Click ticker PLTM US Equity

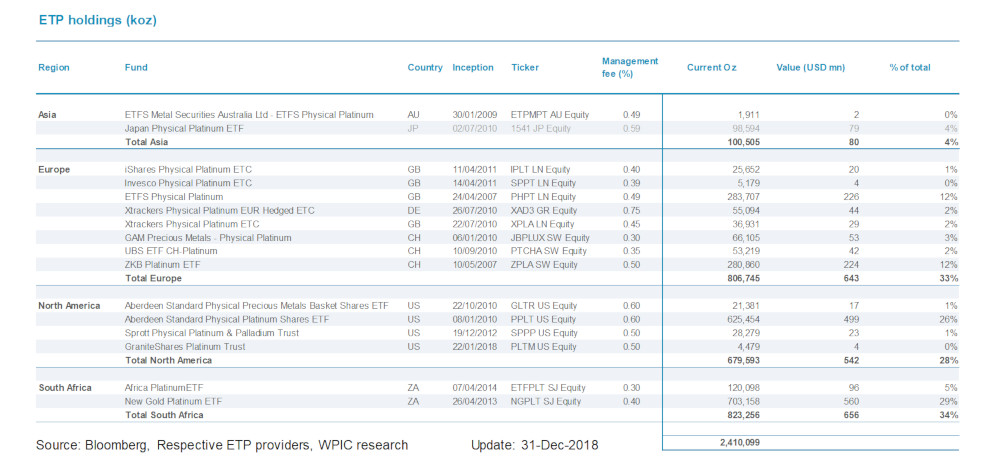(x=543, y=347)
